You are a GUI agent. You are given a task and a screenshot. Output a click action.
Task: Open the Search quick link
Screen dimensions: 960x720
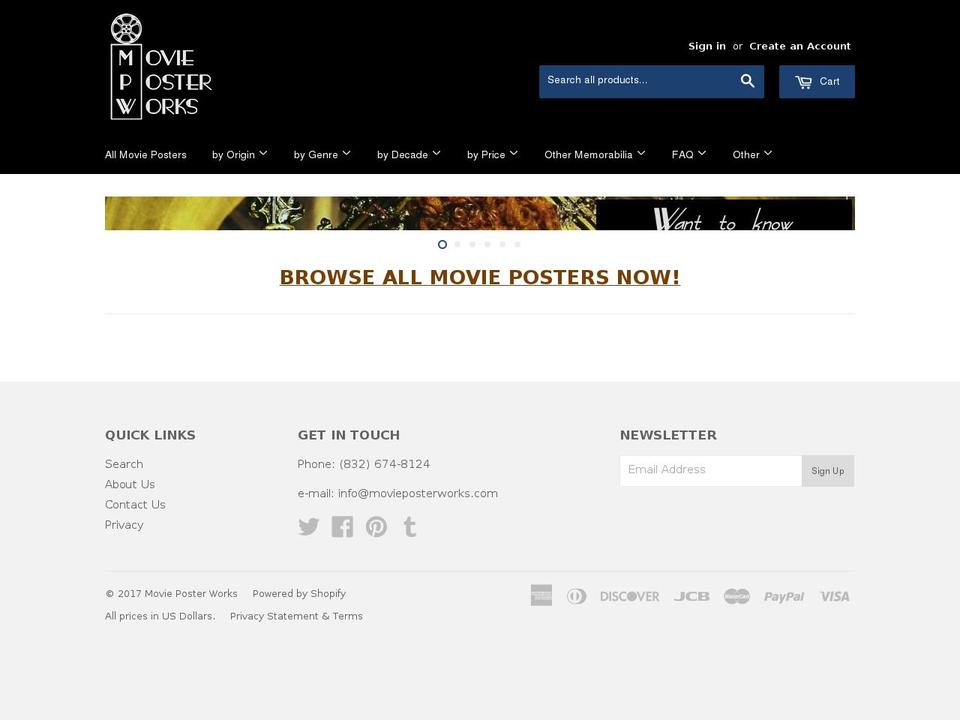tap(124, 464)
